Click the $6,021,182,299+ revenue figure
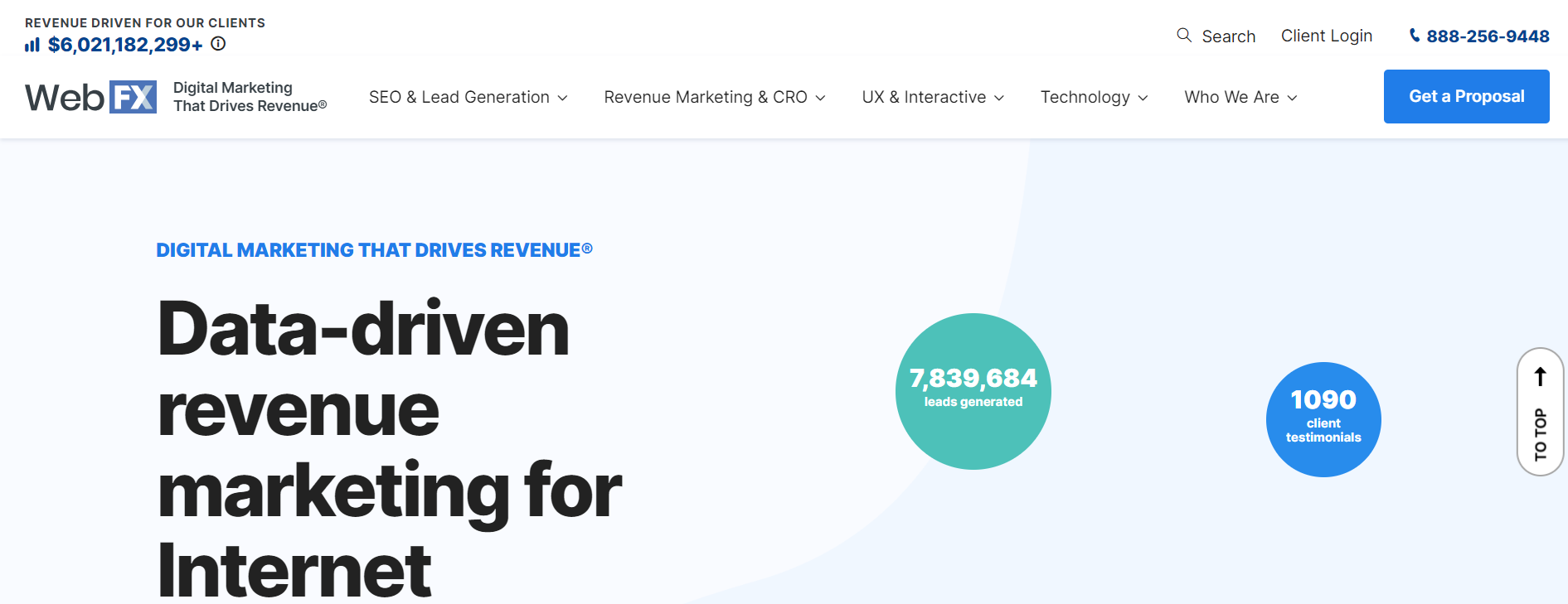The height and width of the screenshot is (604, 1568). pyautogui.click(x=125, y=45)
